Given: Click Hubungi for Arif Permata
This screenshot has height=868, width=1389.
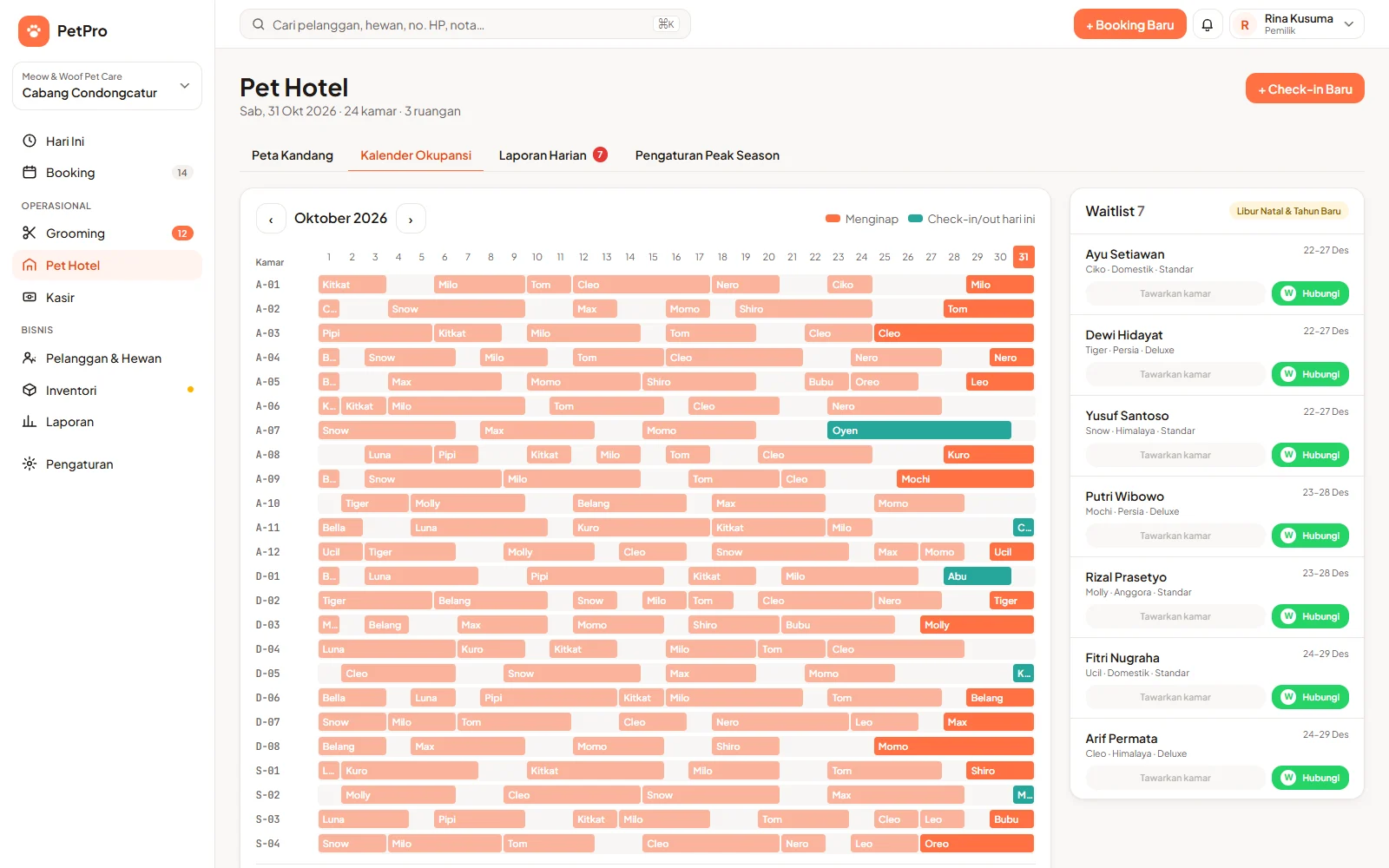Looking at the screenshot, I should click(x=1311, y=778).
